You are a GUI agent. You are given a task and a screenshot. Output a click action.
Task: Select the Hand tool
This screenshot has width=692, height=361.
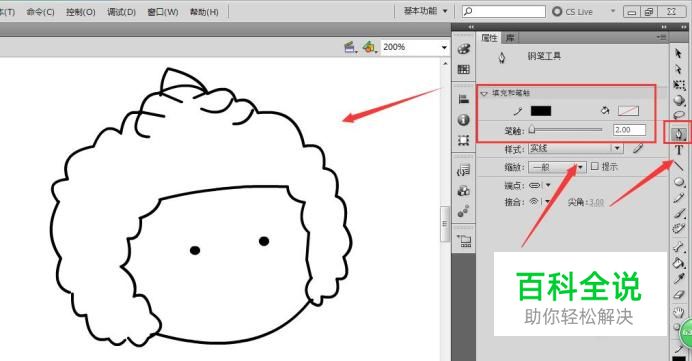tap(679, 312)
